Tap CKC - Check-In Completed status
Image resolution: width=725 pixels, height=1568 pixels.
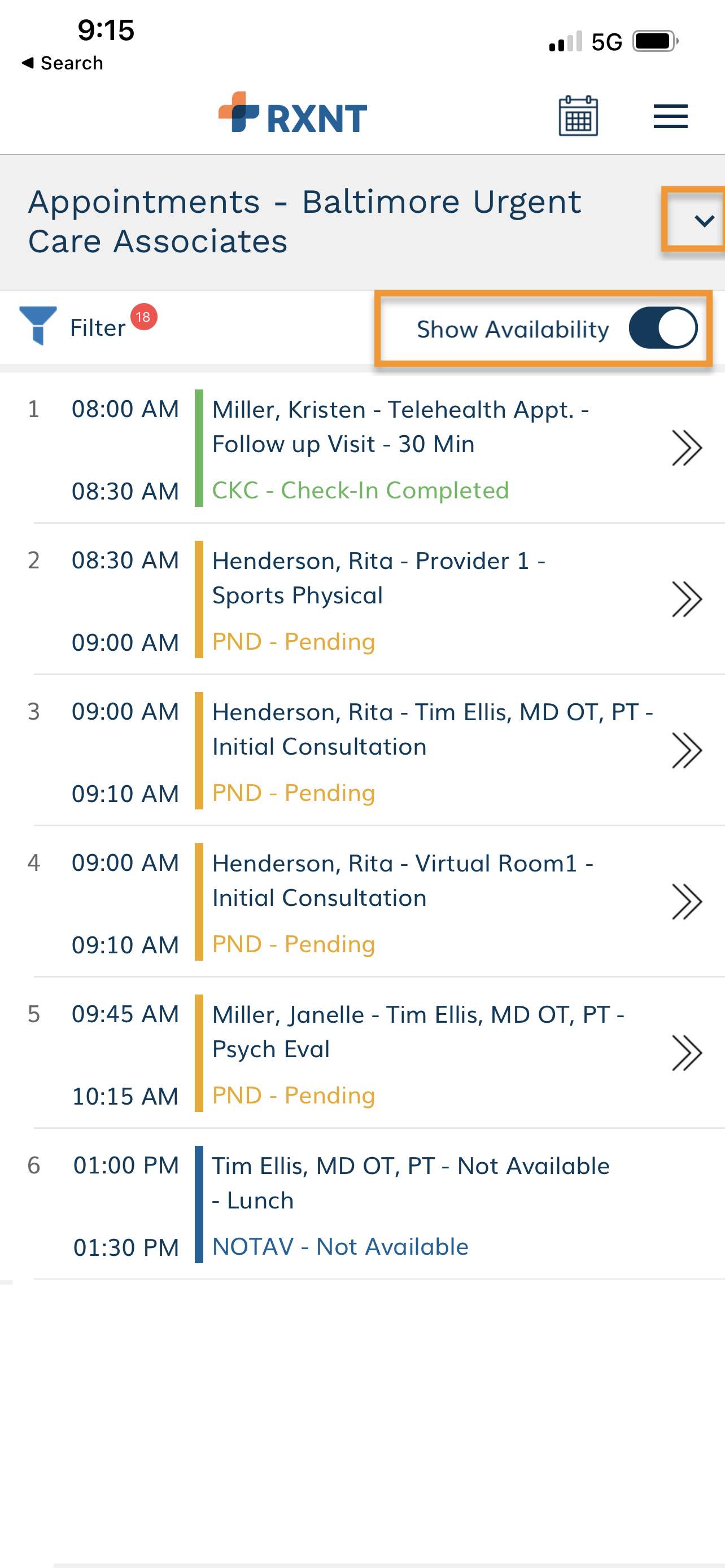tap(360, 490)
